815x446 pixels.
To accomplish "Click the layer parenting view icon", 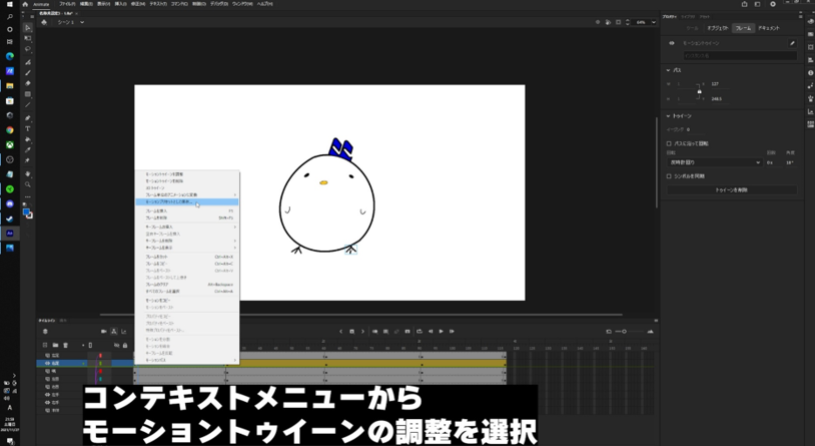I will point(114,331).
